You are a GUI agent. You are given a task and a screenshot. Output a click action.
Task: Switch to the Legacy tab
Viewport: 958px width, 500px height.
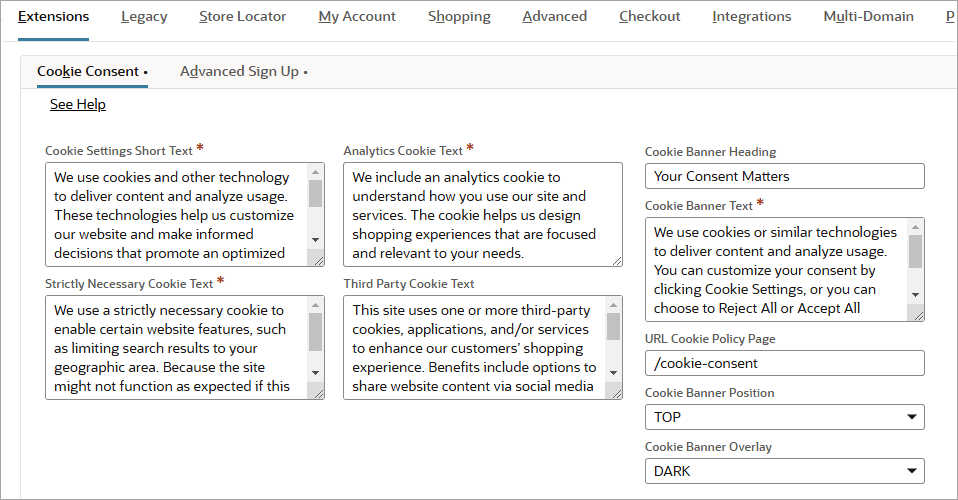(144, 17)
